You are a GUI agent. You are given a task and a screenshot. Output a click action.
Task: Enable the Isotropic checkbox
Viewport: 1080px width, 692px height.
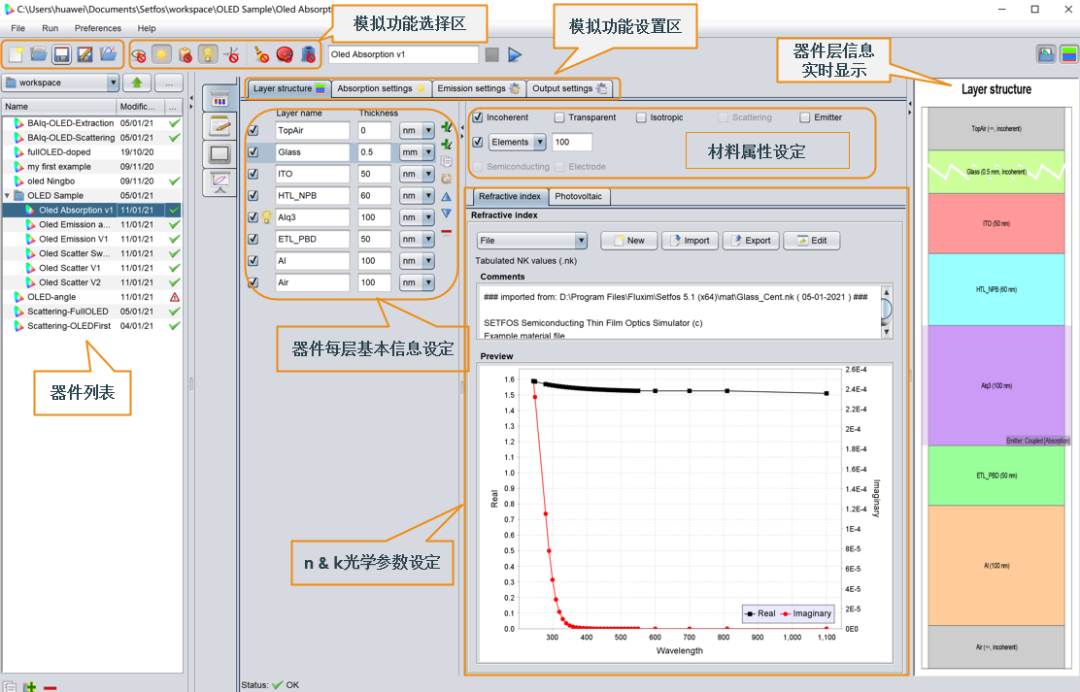coord(641,117)
